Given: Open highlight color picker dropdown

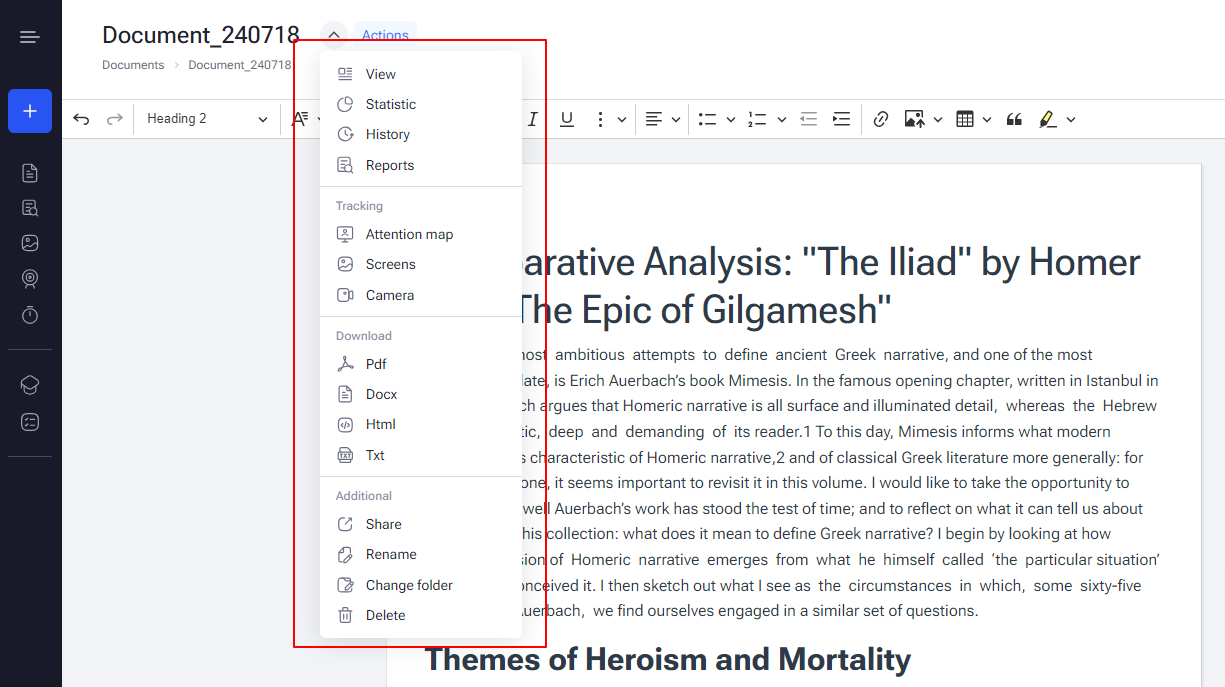Looking at the screenshot, I should (1071, 119).
